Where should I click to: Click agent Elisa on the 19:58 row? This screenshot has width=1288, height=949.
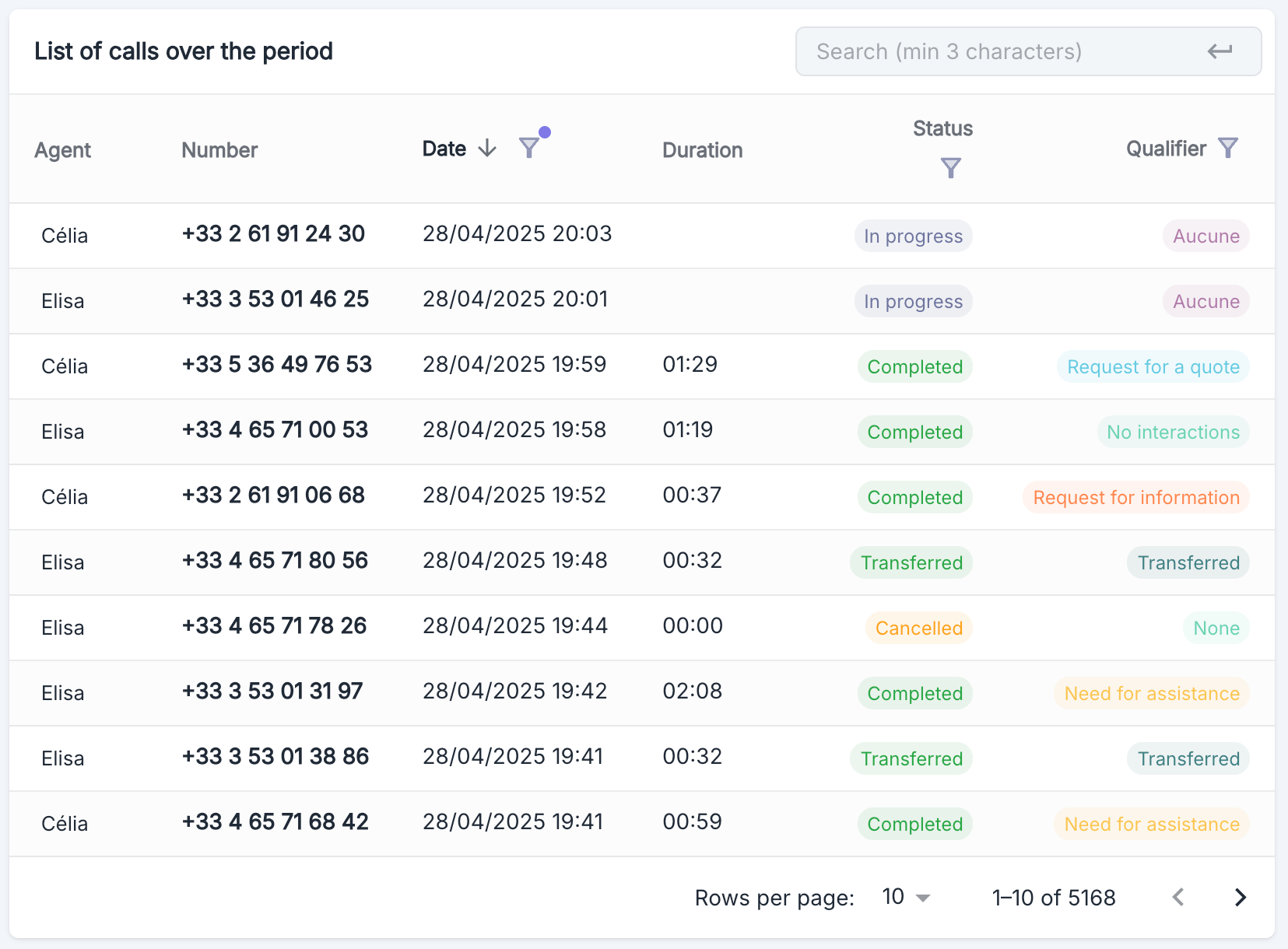pyautogui.click(x=63, y=432)
